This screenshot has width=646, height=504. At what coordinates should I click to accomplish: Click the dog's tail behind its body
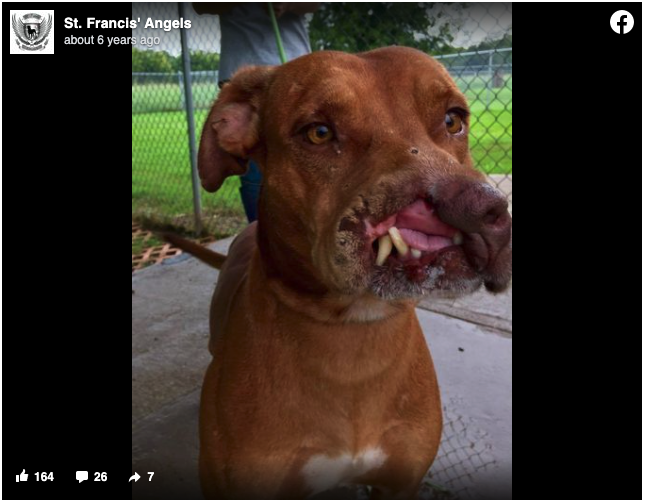point(194,249)
